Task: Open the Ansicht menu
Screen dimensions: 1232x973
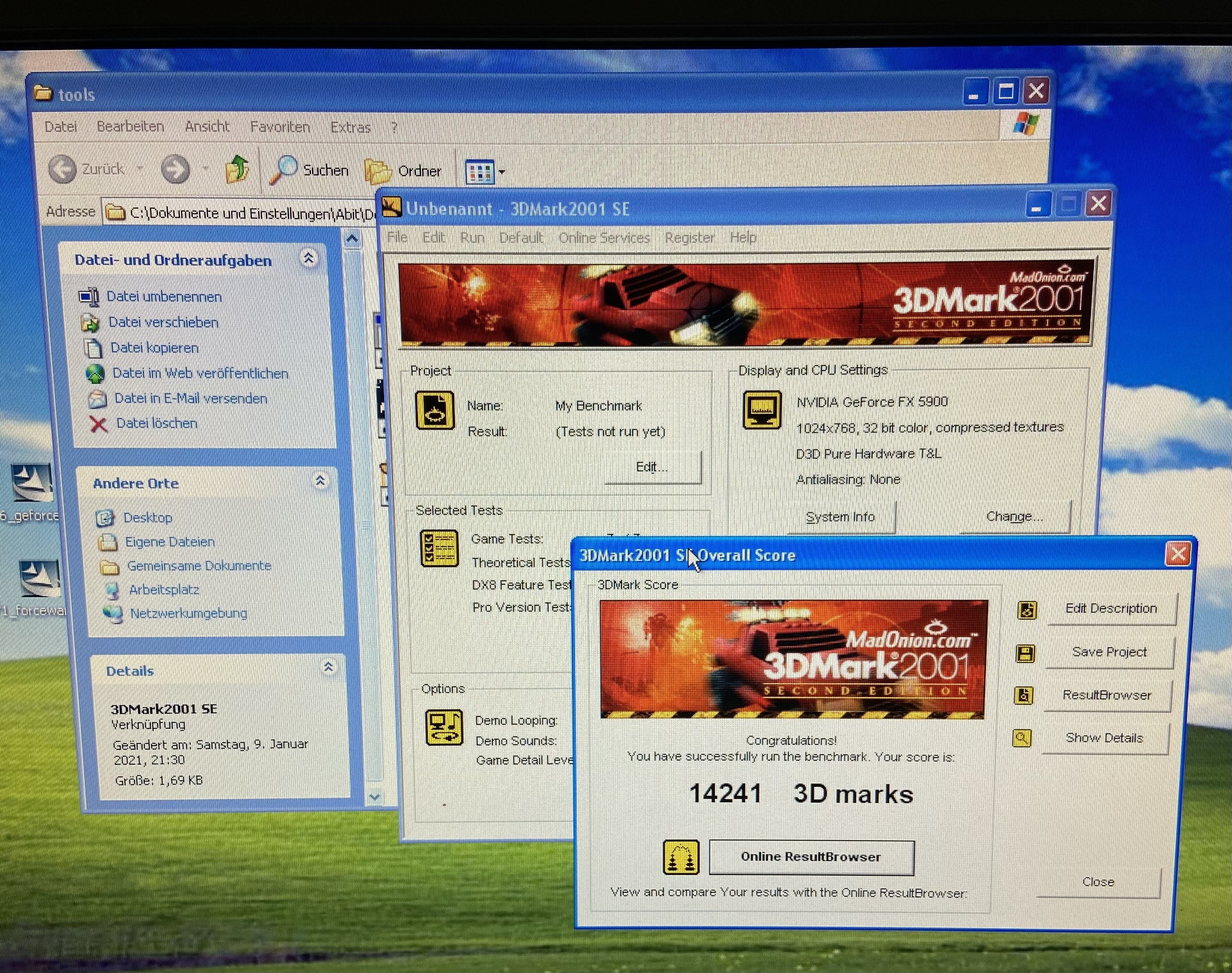Action: 207,126
